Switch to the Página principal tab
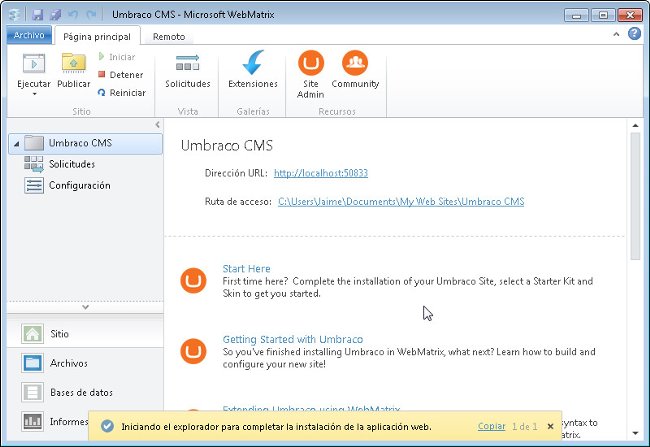 pos(97,36)
